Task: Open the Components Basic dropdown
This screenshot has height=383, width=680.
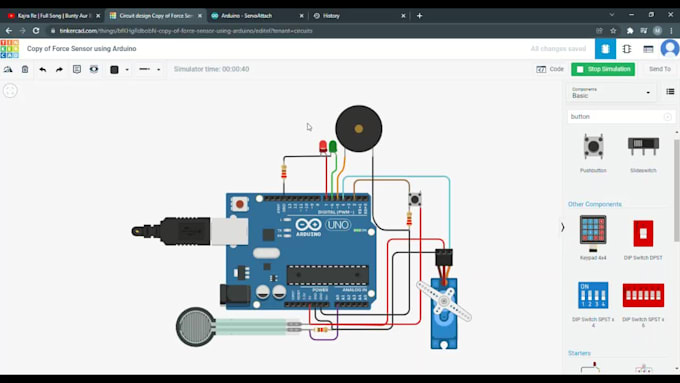Action: point(611,93)
